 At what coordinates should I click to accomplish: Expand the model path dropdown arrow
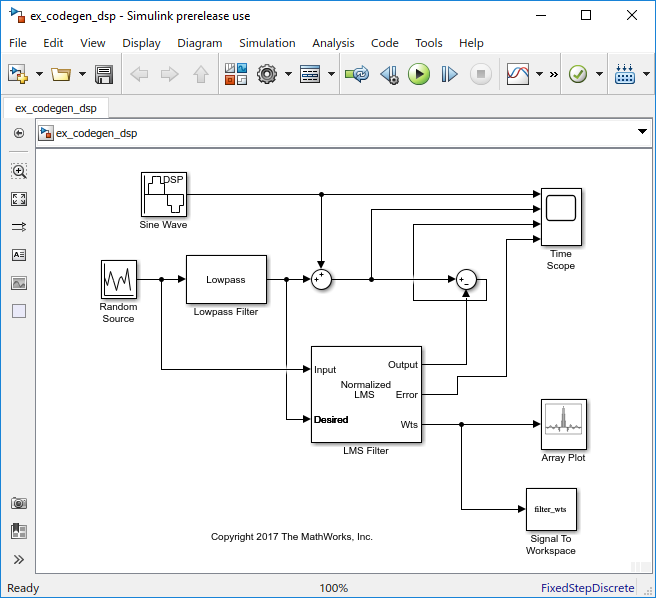(x=642, y=131)
